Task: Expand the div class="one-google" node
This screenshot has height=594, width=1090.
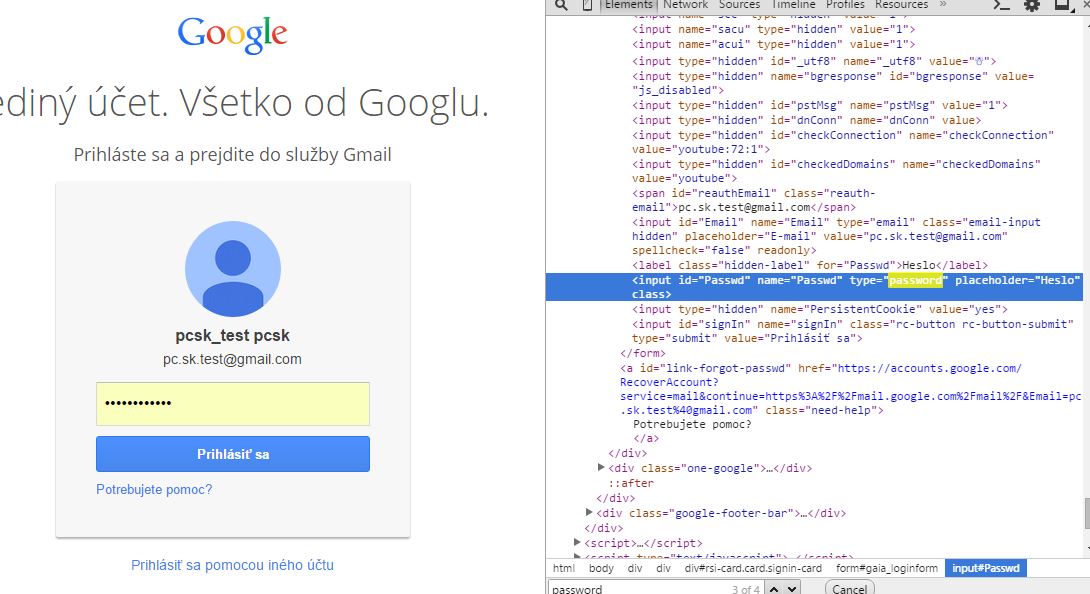Action: point(601,467)
